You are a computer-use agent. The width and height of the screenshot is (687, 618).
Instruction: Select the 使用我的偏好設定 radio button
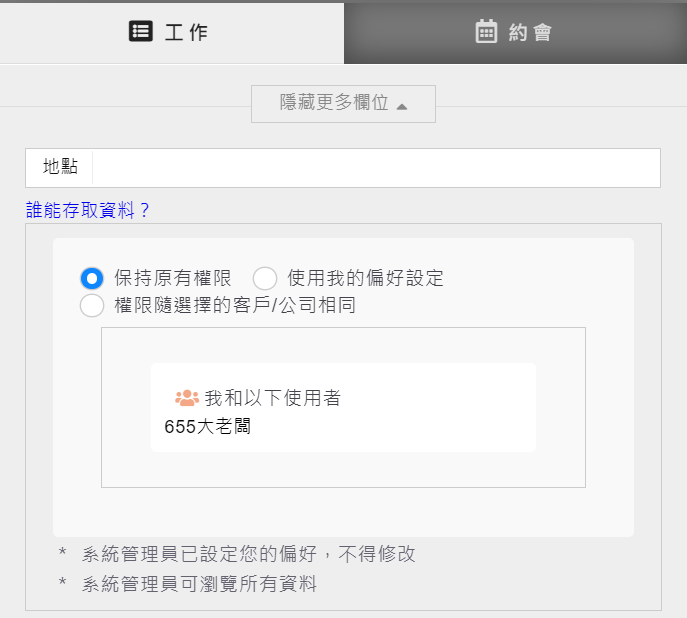coord(265,279)
